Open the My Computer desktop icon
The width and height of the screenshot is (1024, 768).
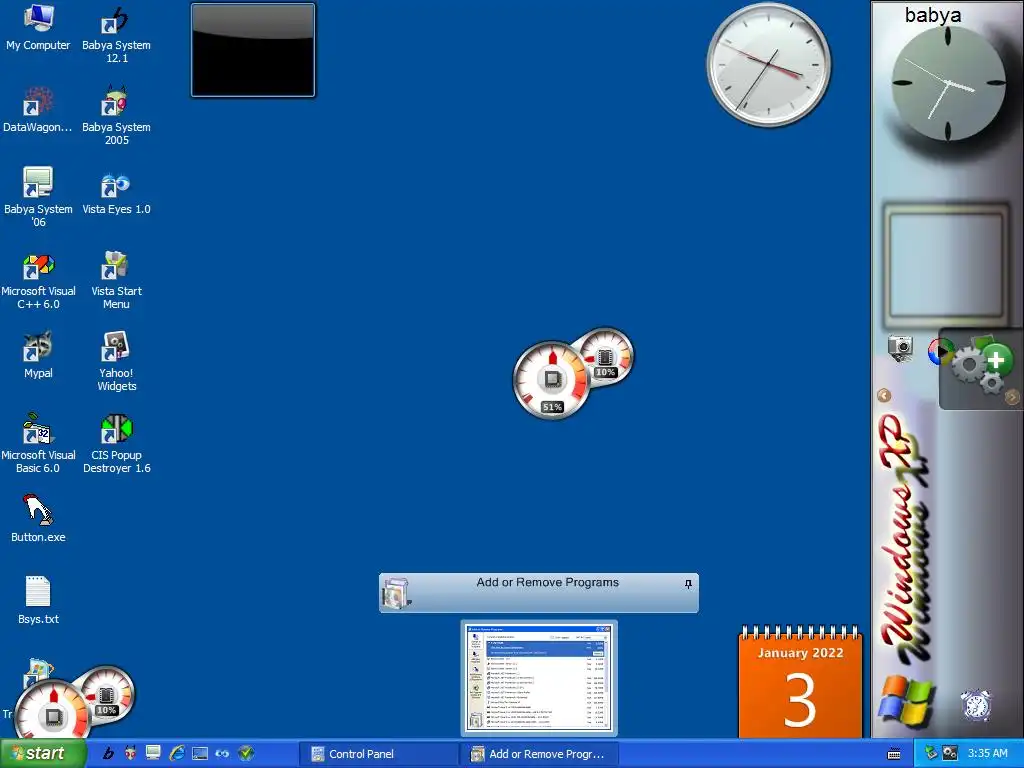38,27
